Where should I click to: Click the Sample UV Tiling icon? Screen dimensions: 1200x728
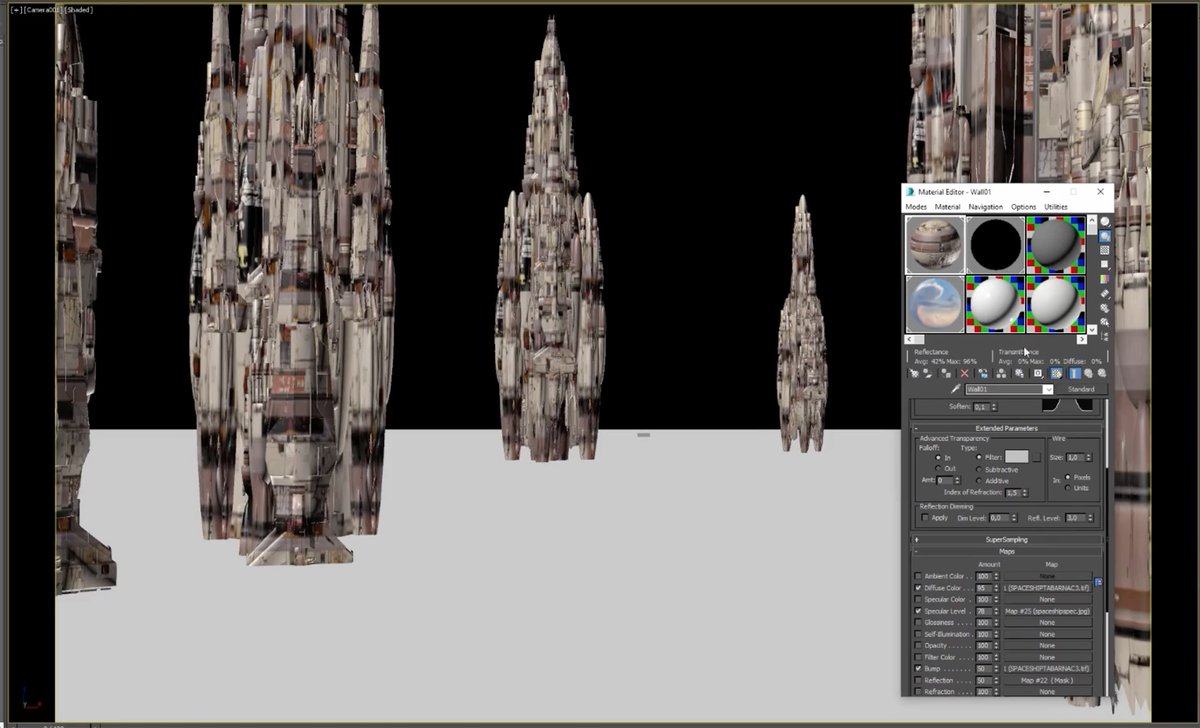coord(1105,264)
